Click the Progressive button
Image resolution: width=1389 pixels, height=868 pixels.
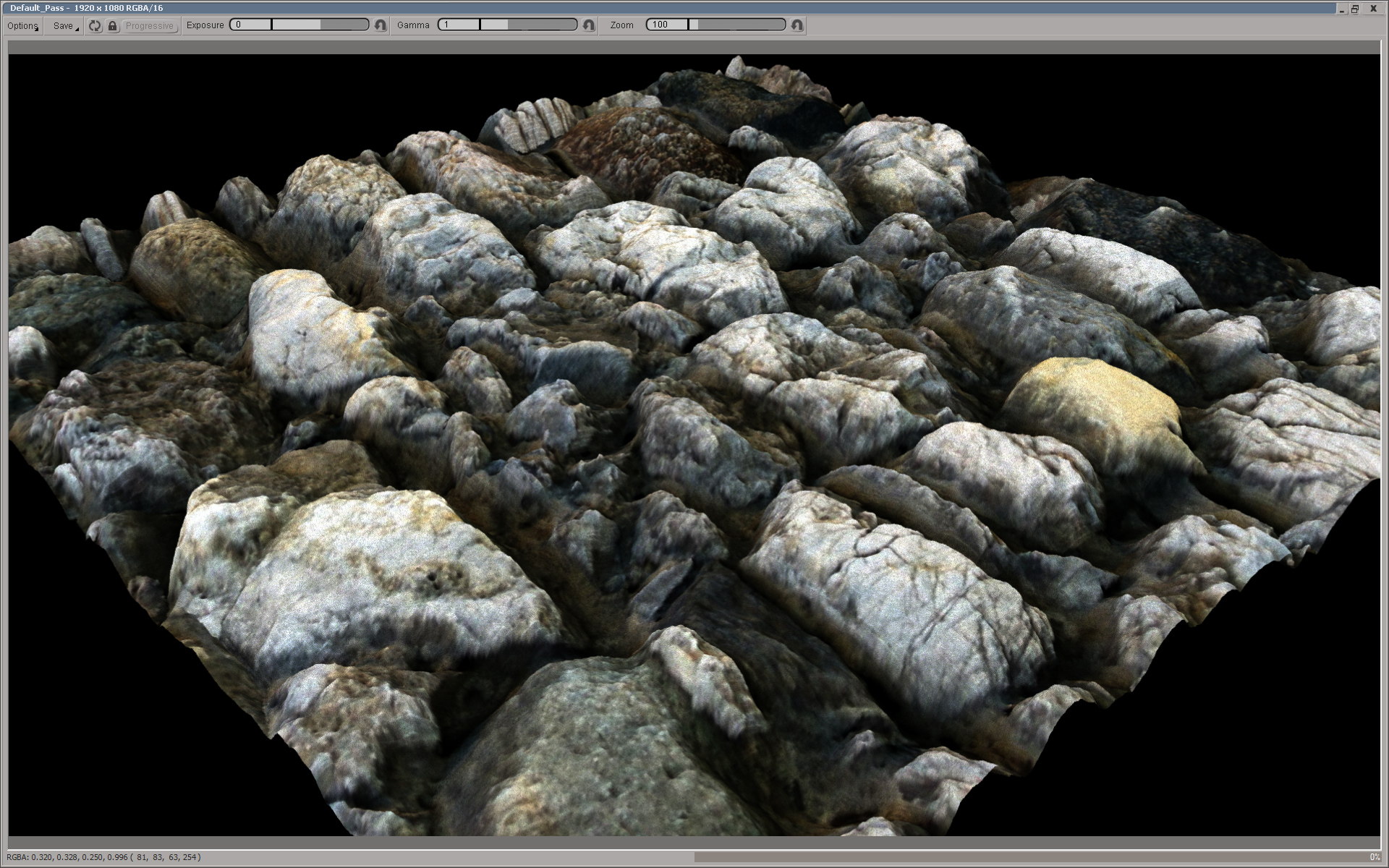click(x=150, y=25)
